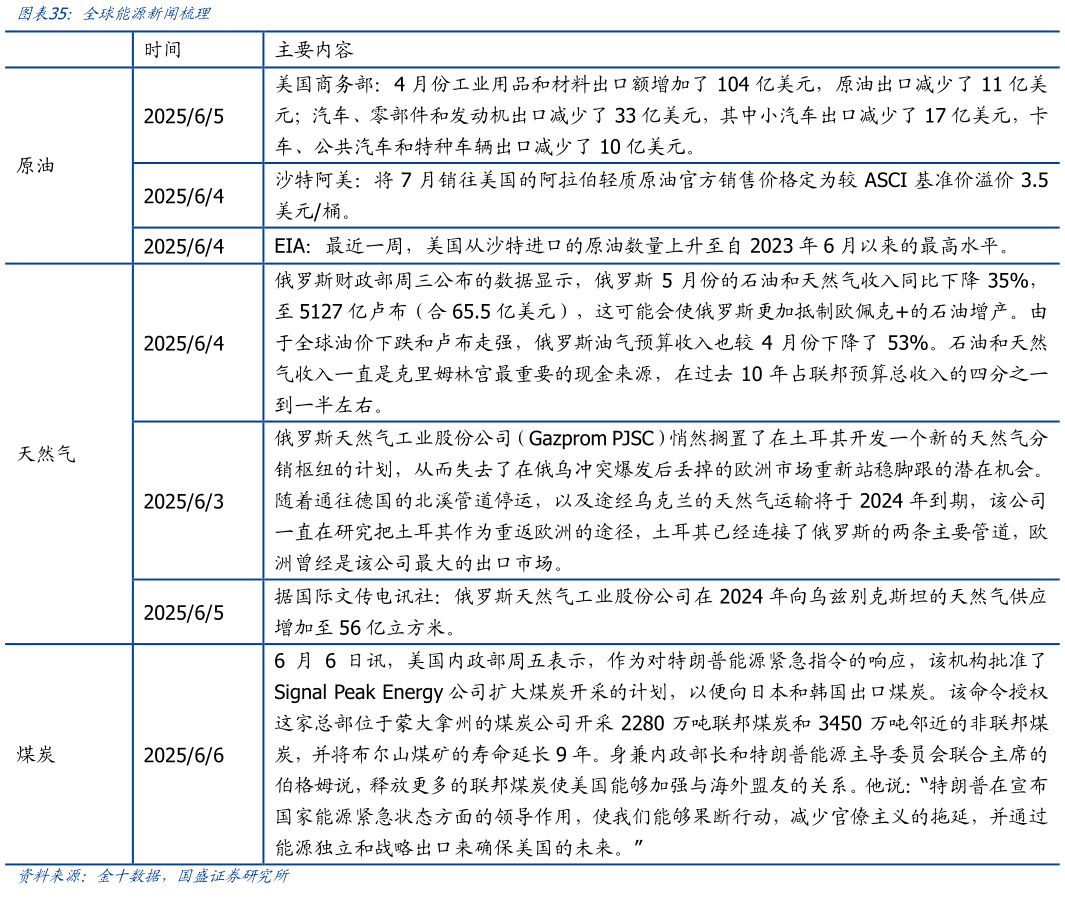Screen dimensions: 1065x900
Task: Select the "主要内容" column header
Action: coord(315,49)
